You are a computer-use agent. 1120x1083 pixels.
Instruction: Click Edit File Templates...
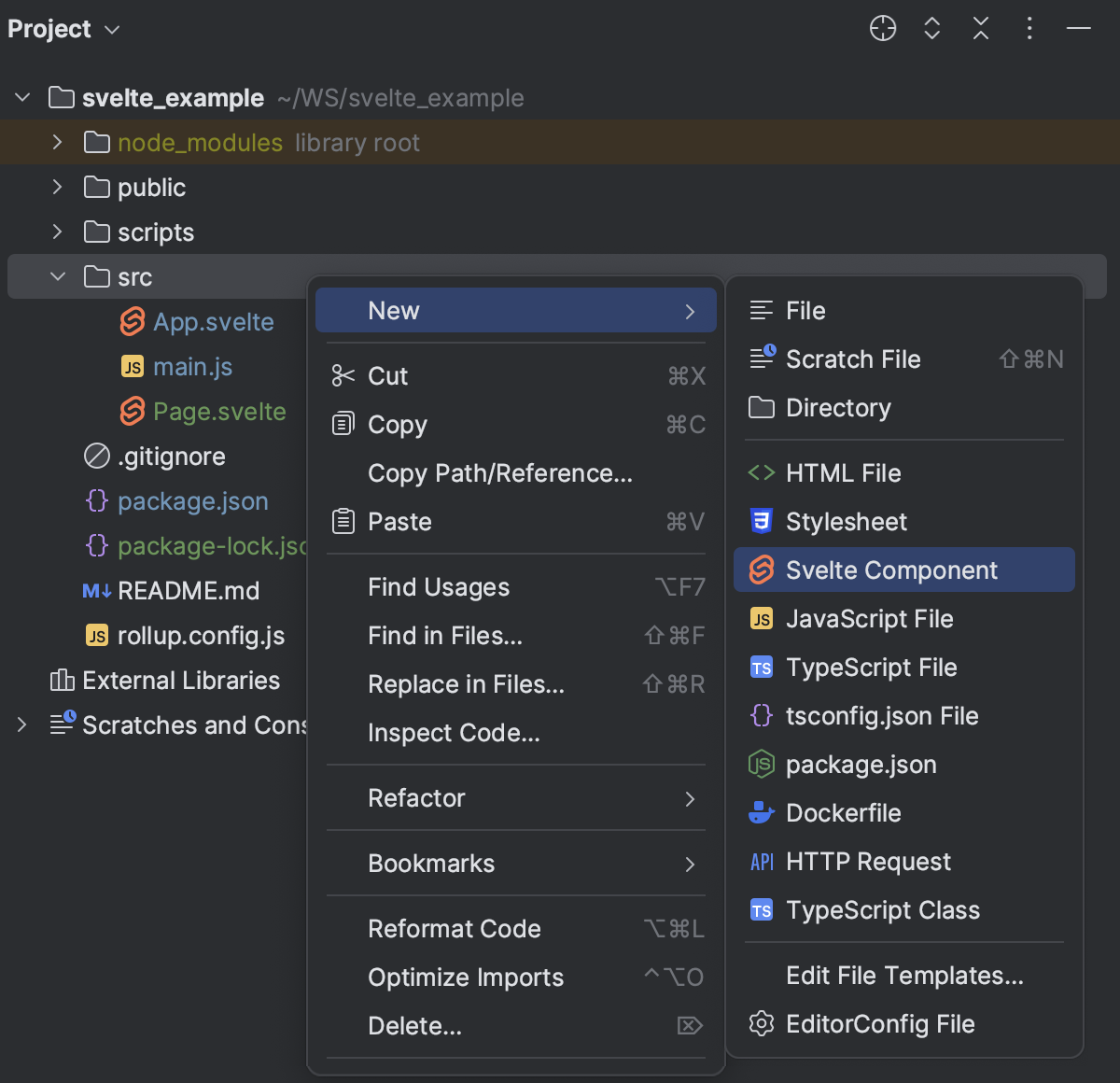pyautogui.click(x=904, y=975)
